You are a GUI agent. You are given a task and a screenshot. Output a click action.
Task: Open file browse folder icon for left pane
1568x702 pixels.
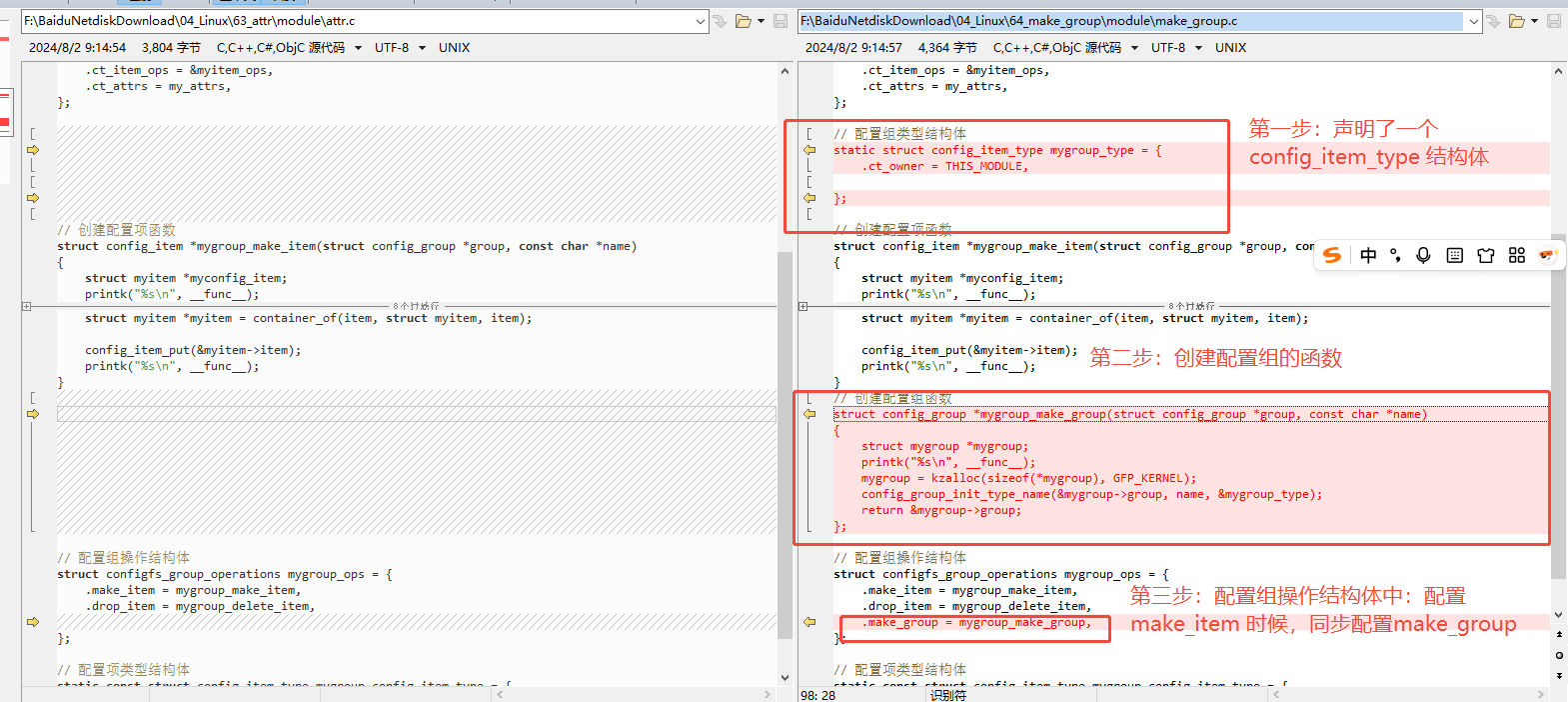point(744,21)
